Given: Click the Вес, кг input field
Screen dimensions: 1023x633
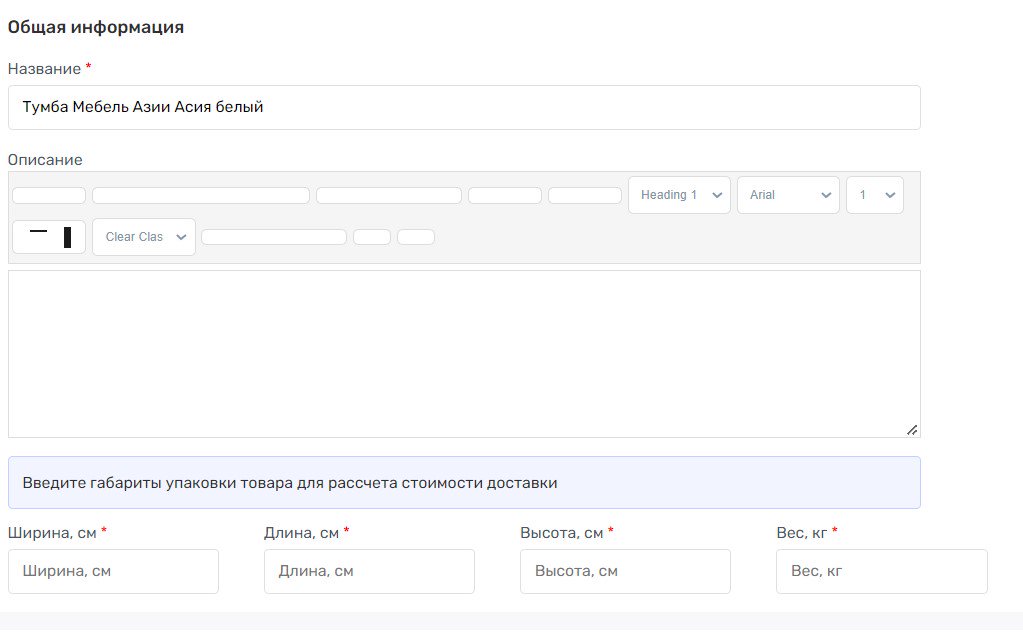Looking at the screenshot, I should tap(881, 572).
